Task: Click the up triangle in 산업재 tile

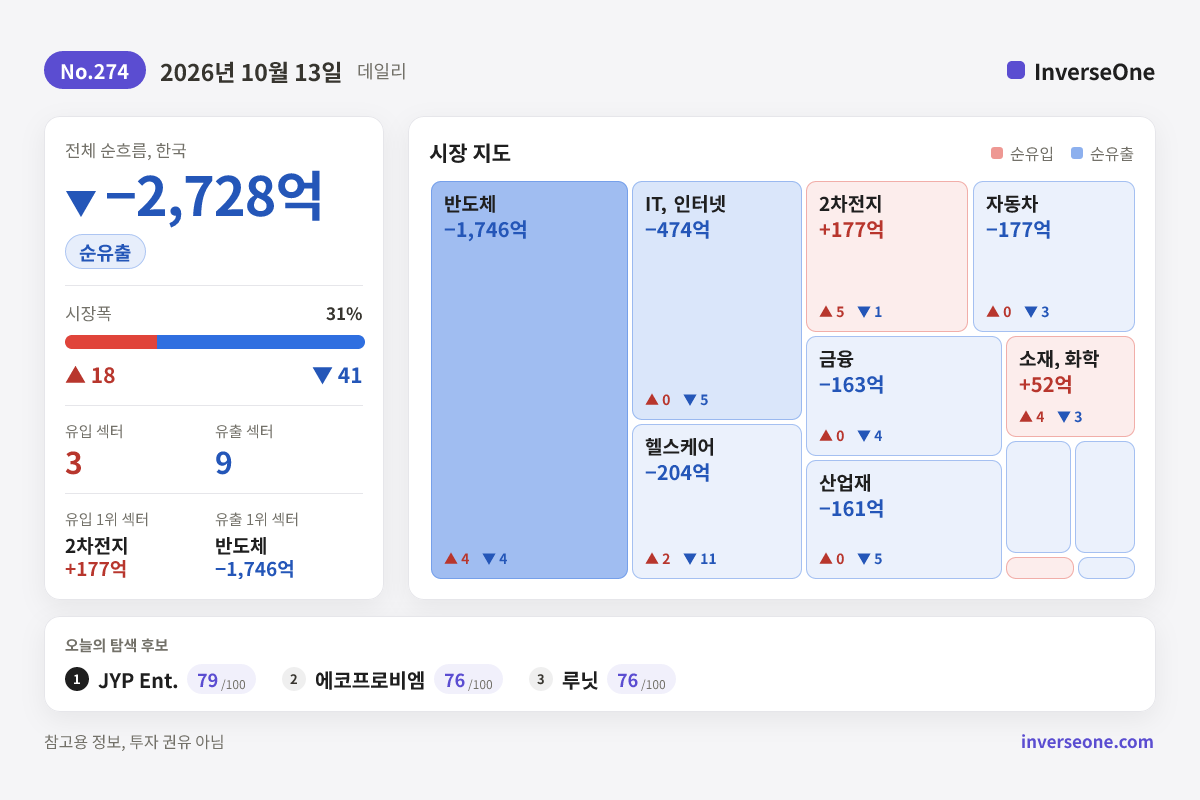Action: [x=826, y=558]
